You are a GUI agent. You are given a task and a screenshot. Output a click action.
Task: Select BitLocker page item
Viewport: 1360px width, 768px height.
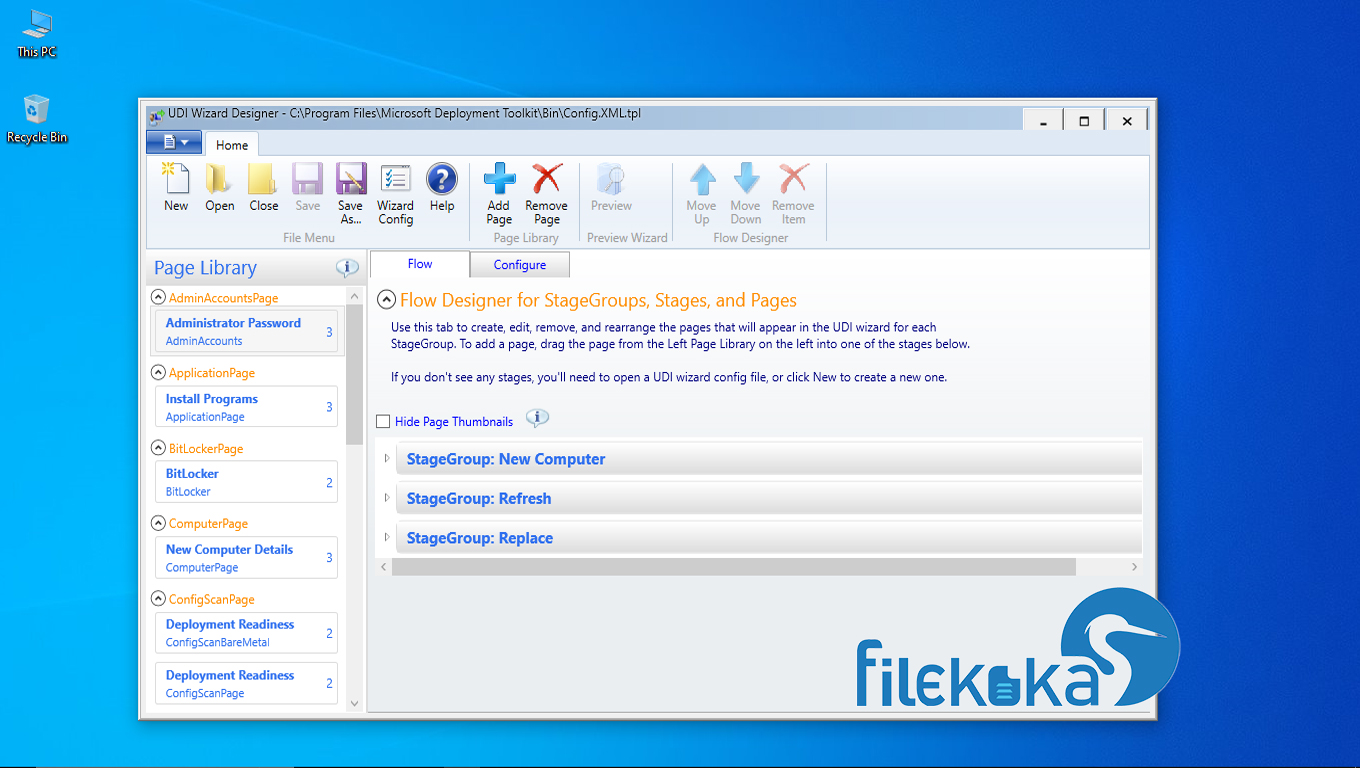(x=246, y=482)
